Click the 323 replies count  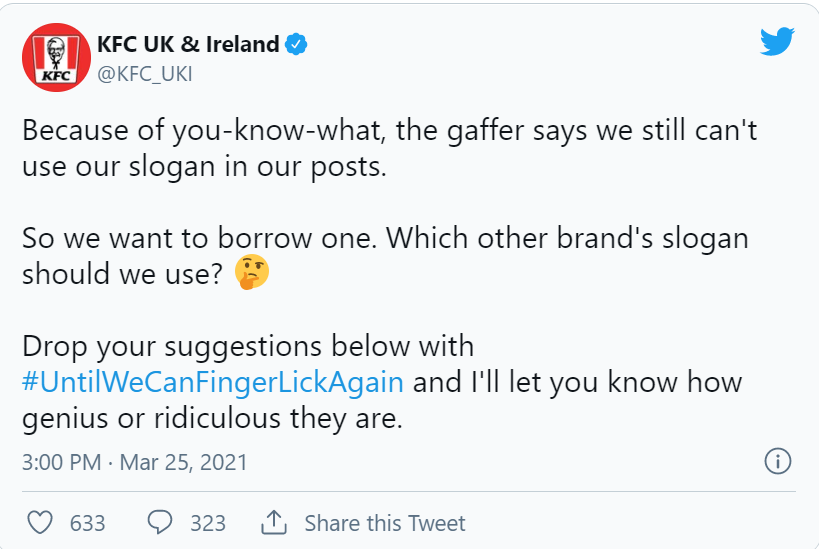coord(208,523)
